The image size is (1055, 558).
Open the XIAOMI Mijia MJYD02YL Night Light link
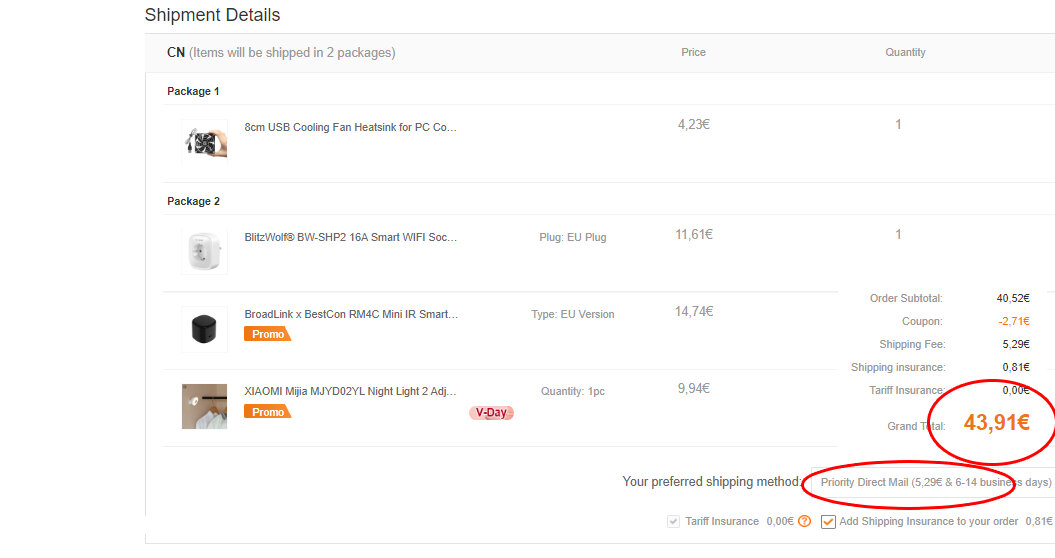[x=350, y=391]
